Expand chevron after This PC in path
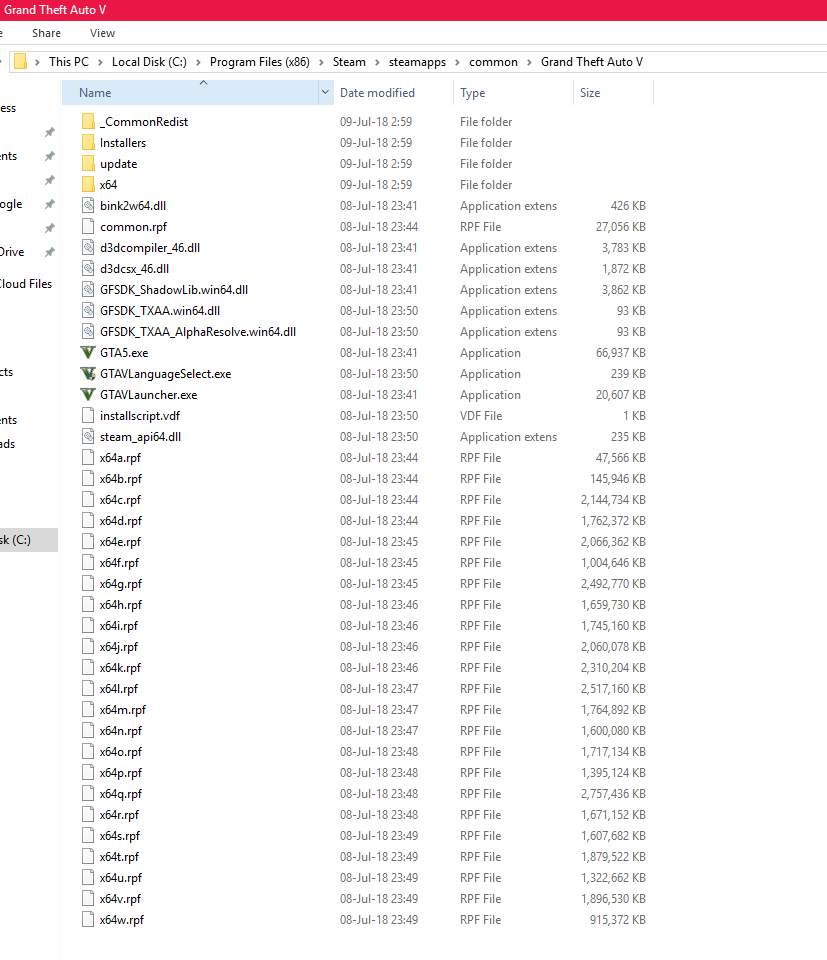This screenshot has width=827, height=960. [x=100, y=62]
